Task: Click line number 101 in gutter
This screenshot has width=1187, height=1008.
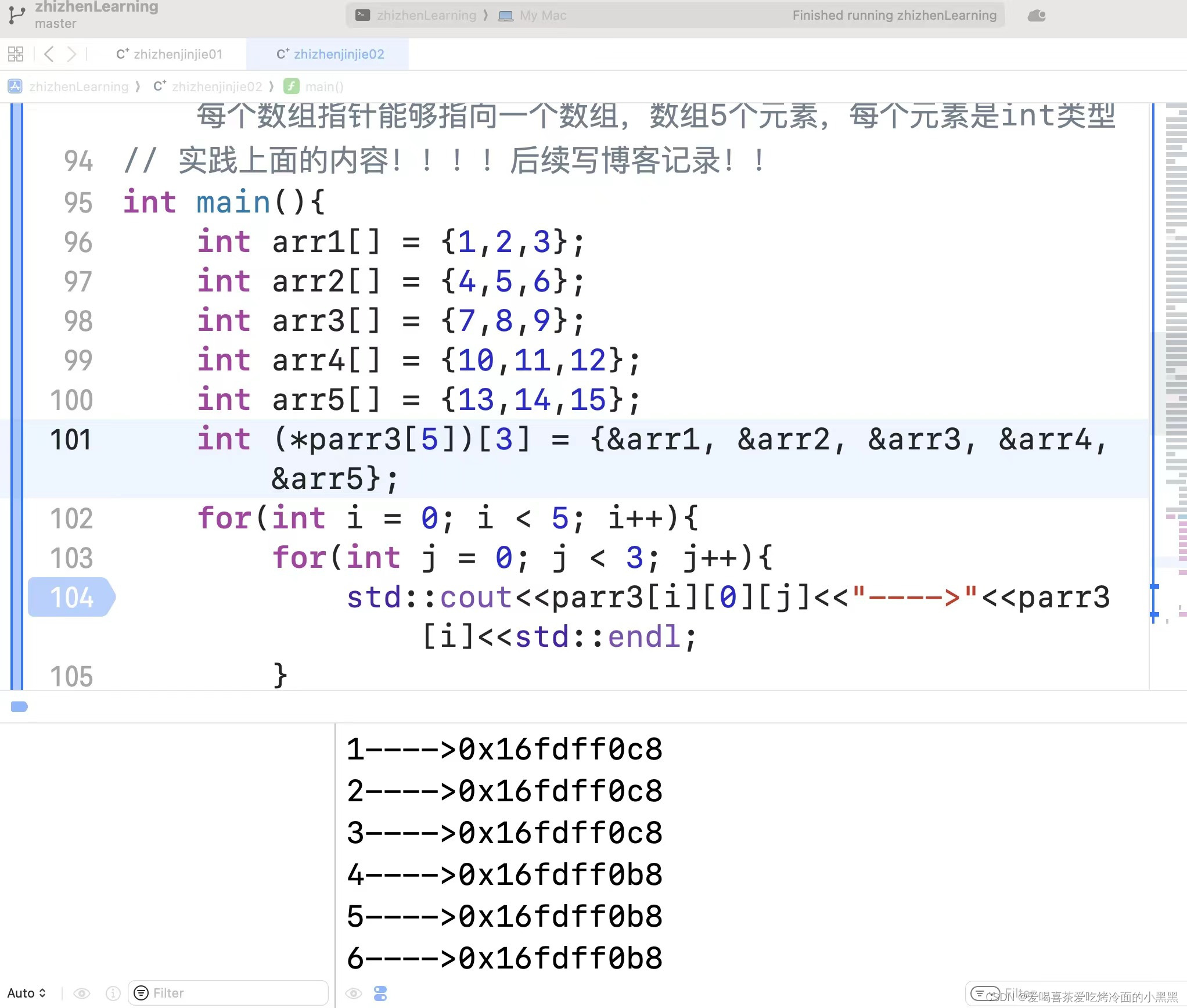Action: [x=71, y=440]
